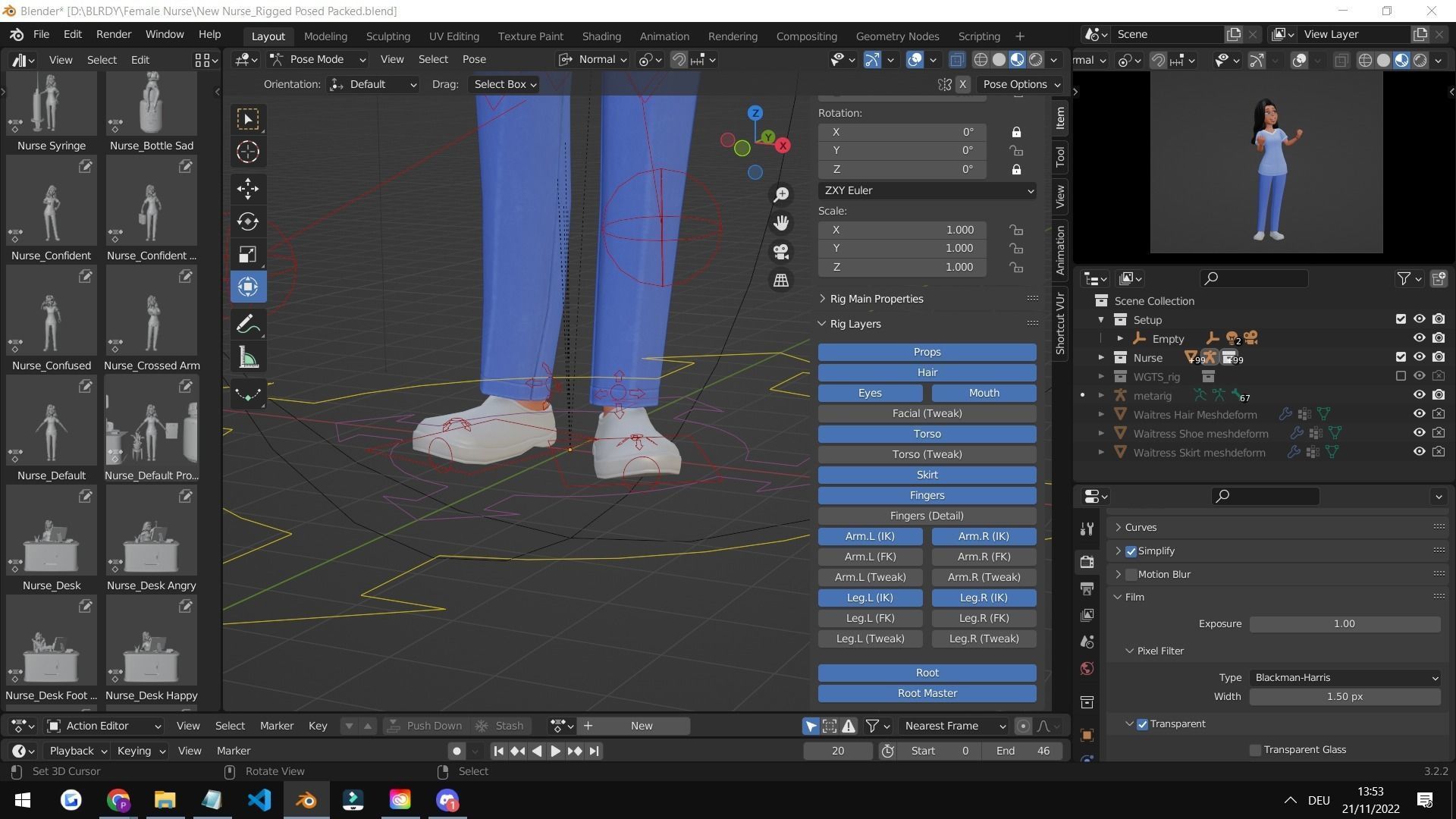Select the Measure tool

click(x=248, y=357)
